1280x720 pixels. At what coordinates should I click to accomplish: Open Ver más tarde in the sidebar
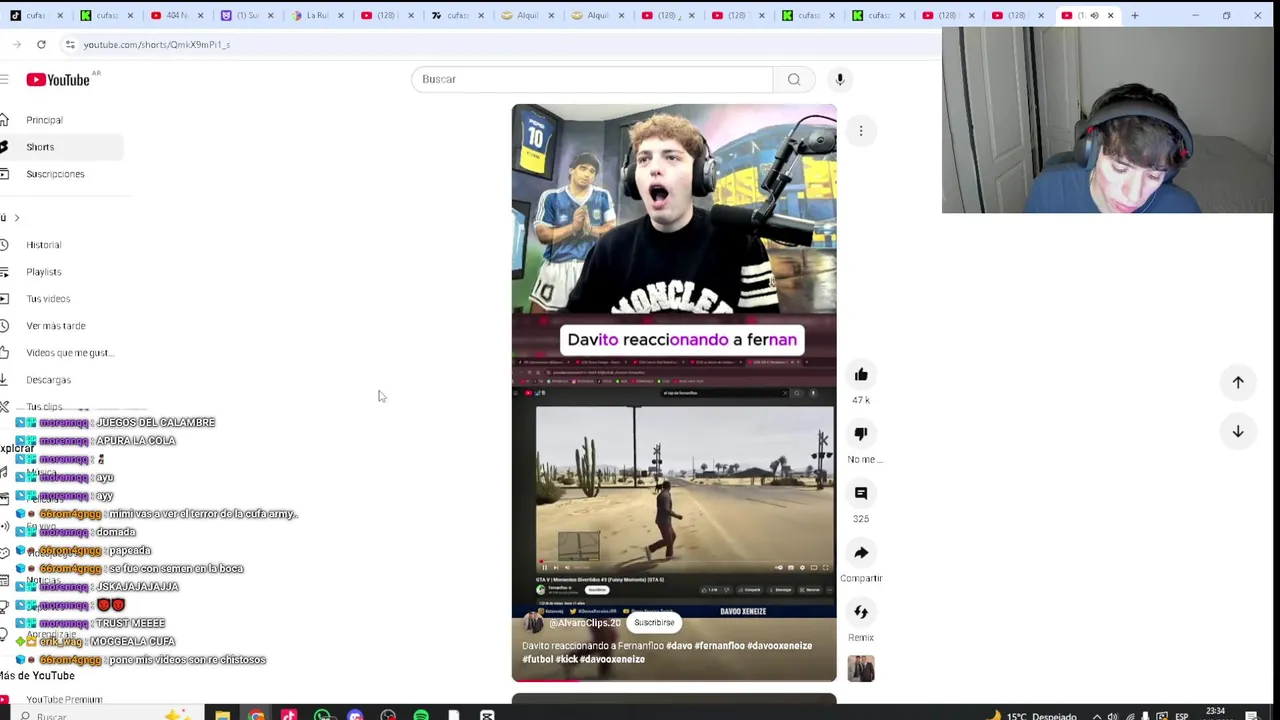[56, 326]
